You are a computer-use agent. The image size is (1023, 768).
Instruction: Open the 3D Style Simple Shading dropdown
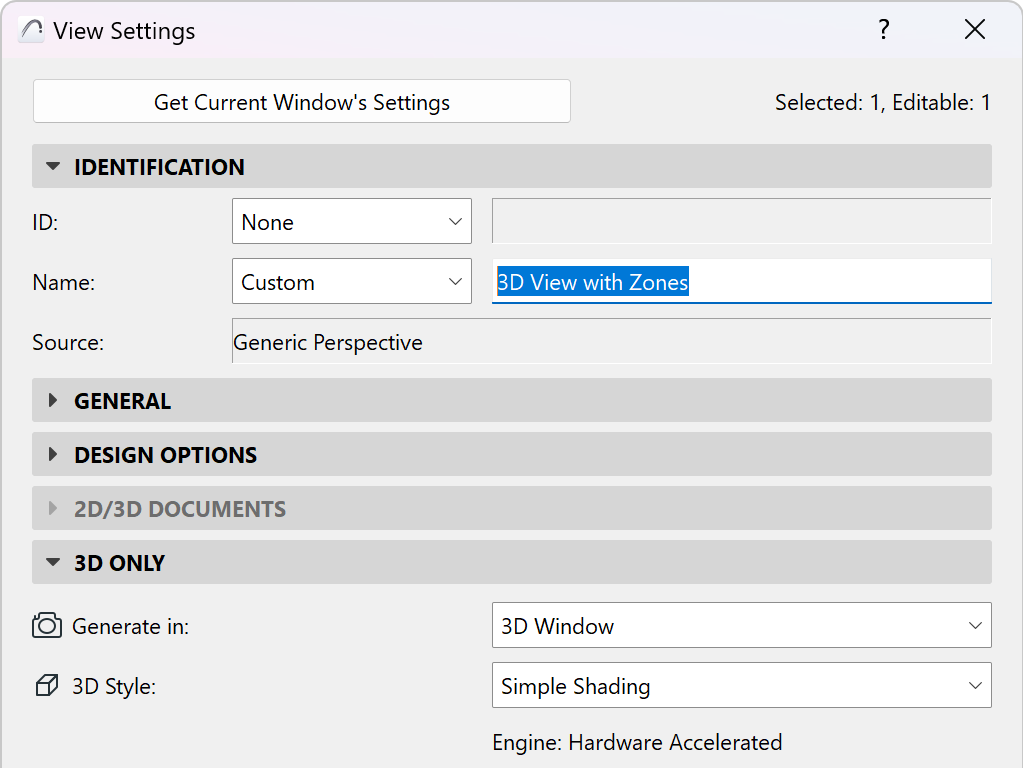[x=741, y=686]
